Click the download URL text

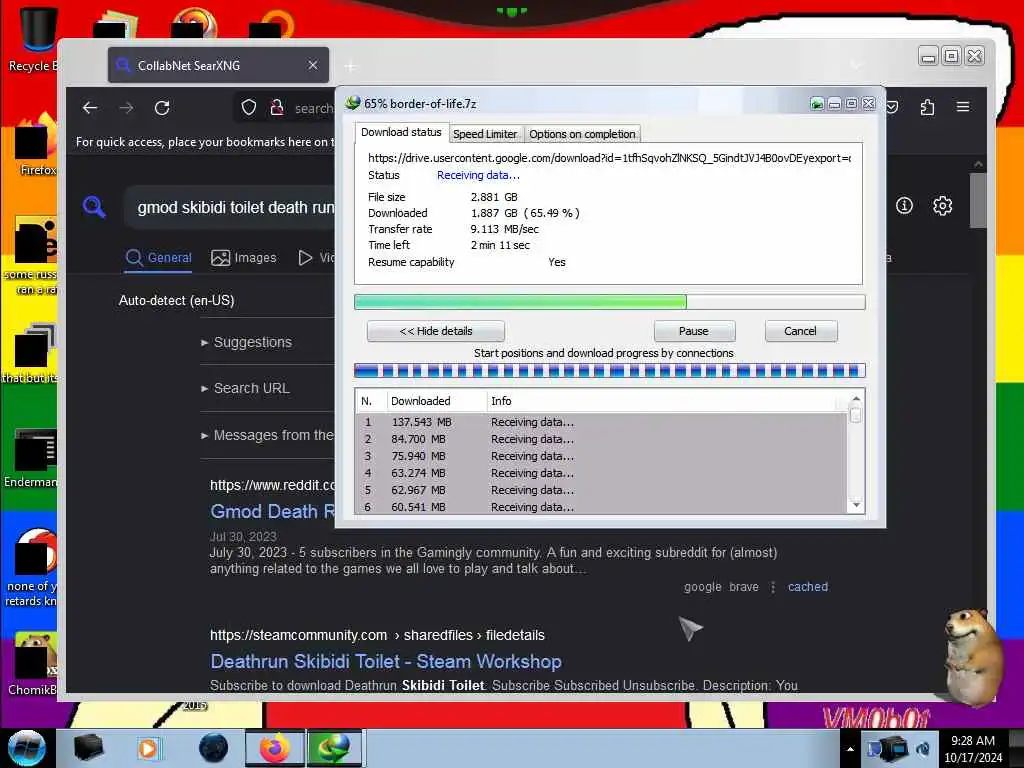click(x=609, y=158)
